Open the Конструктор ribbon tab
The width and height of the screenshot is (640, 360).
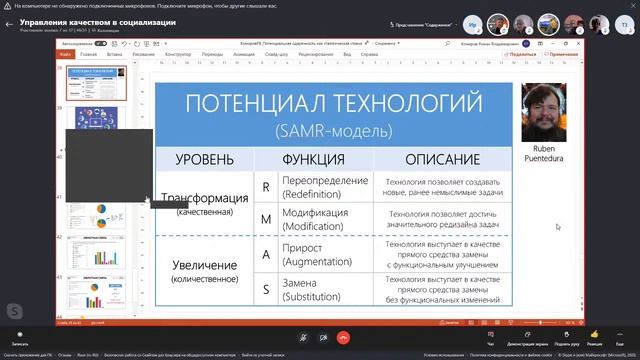(178, 54)
